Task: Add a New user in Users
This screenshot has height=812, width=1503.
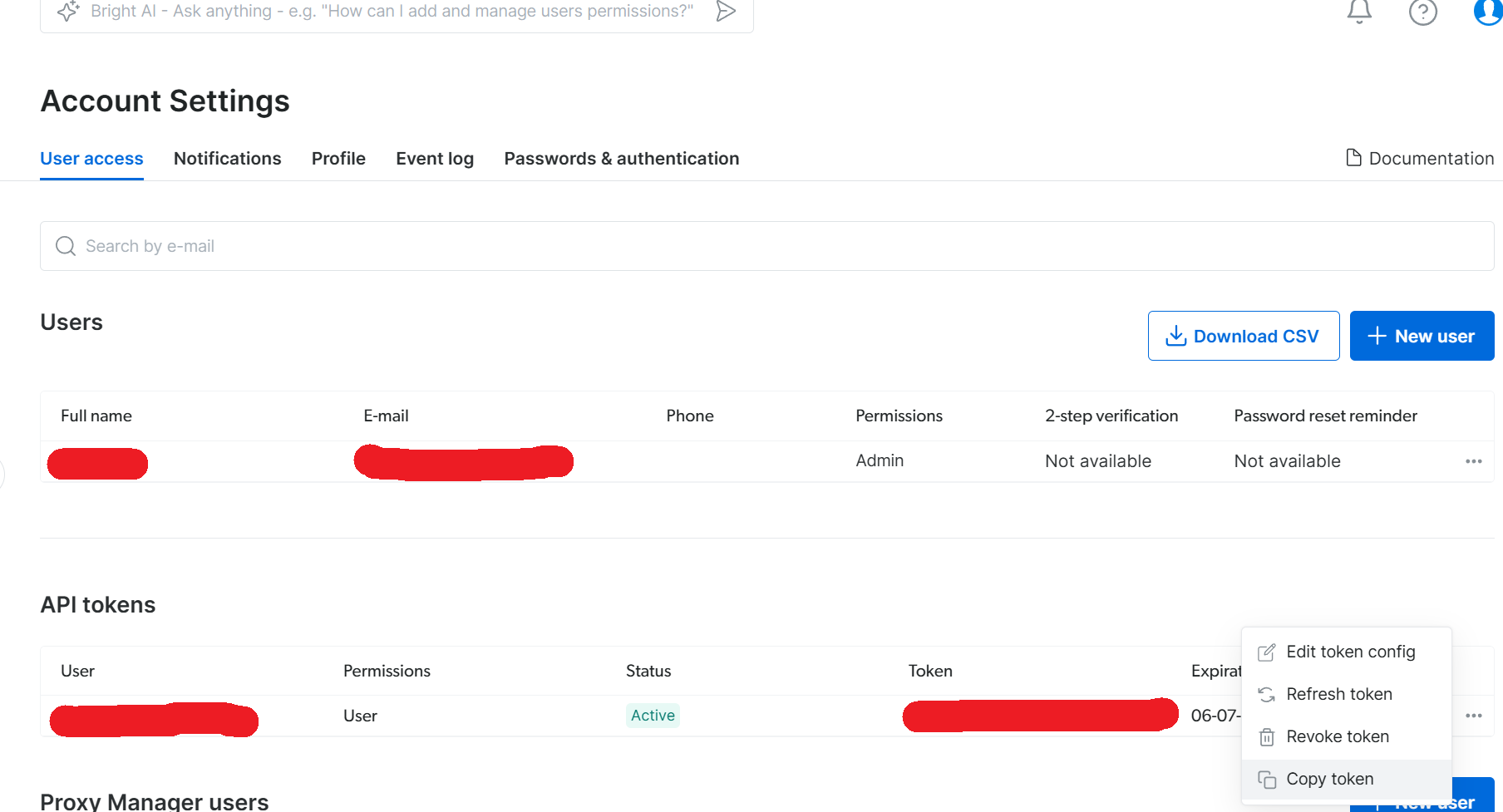Action: coord(1422,336)
